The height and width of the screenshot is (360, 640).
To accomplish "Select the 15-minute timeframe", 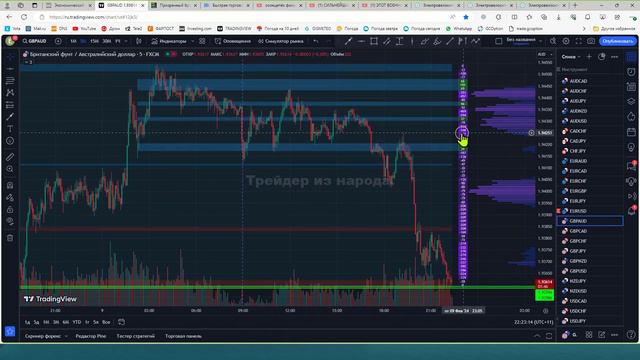I will pos(94,41).
